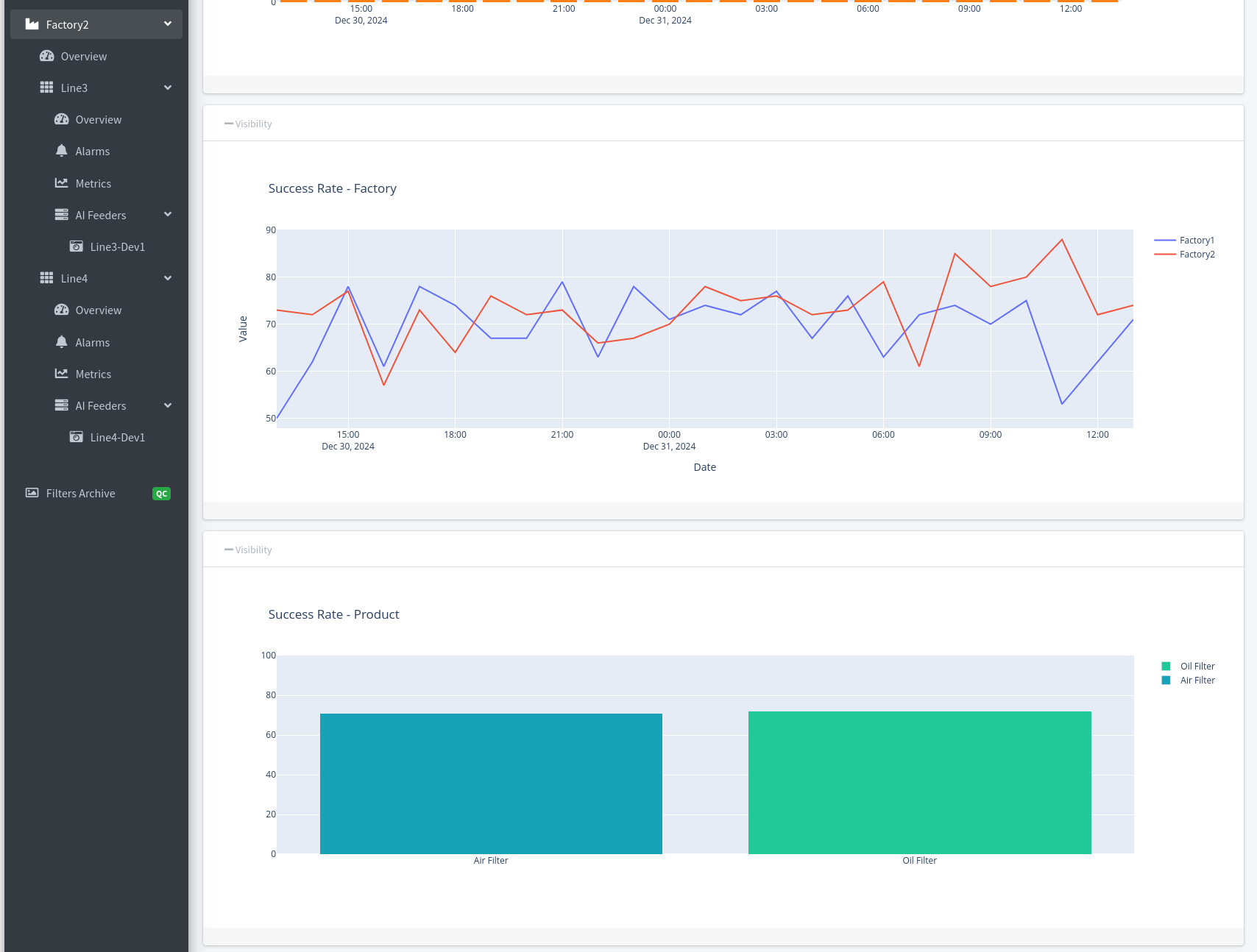Click the Air Filter bar in chart

491,784
